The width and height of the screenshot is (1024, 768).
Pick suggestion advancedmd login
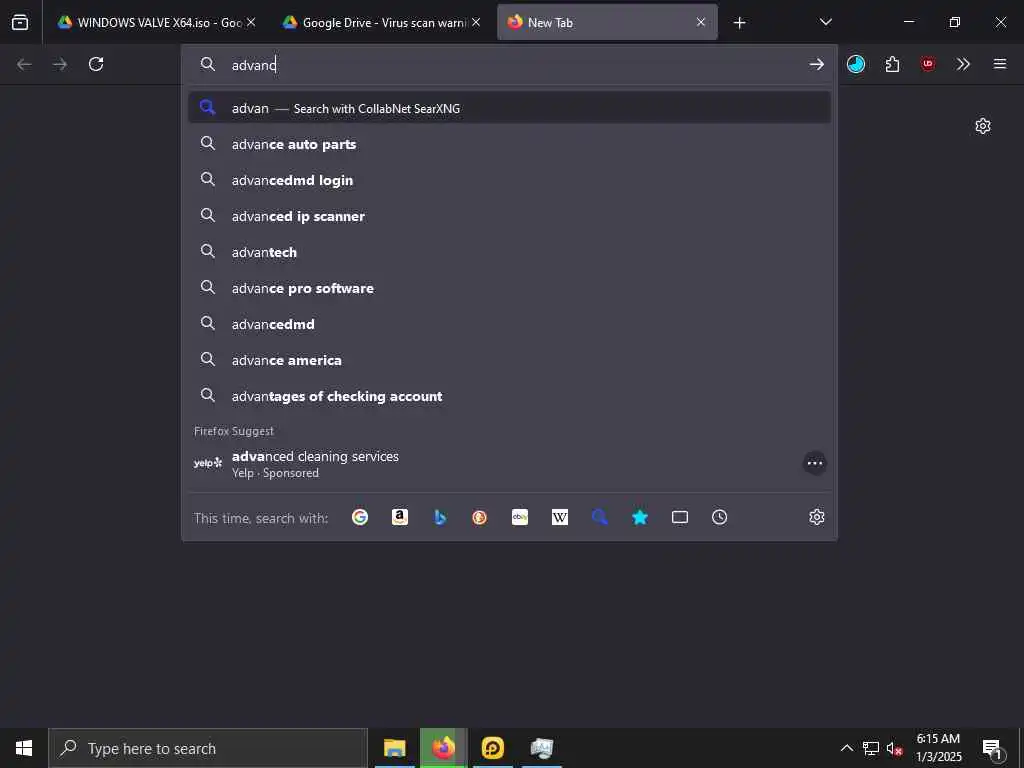(509, 180)
